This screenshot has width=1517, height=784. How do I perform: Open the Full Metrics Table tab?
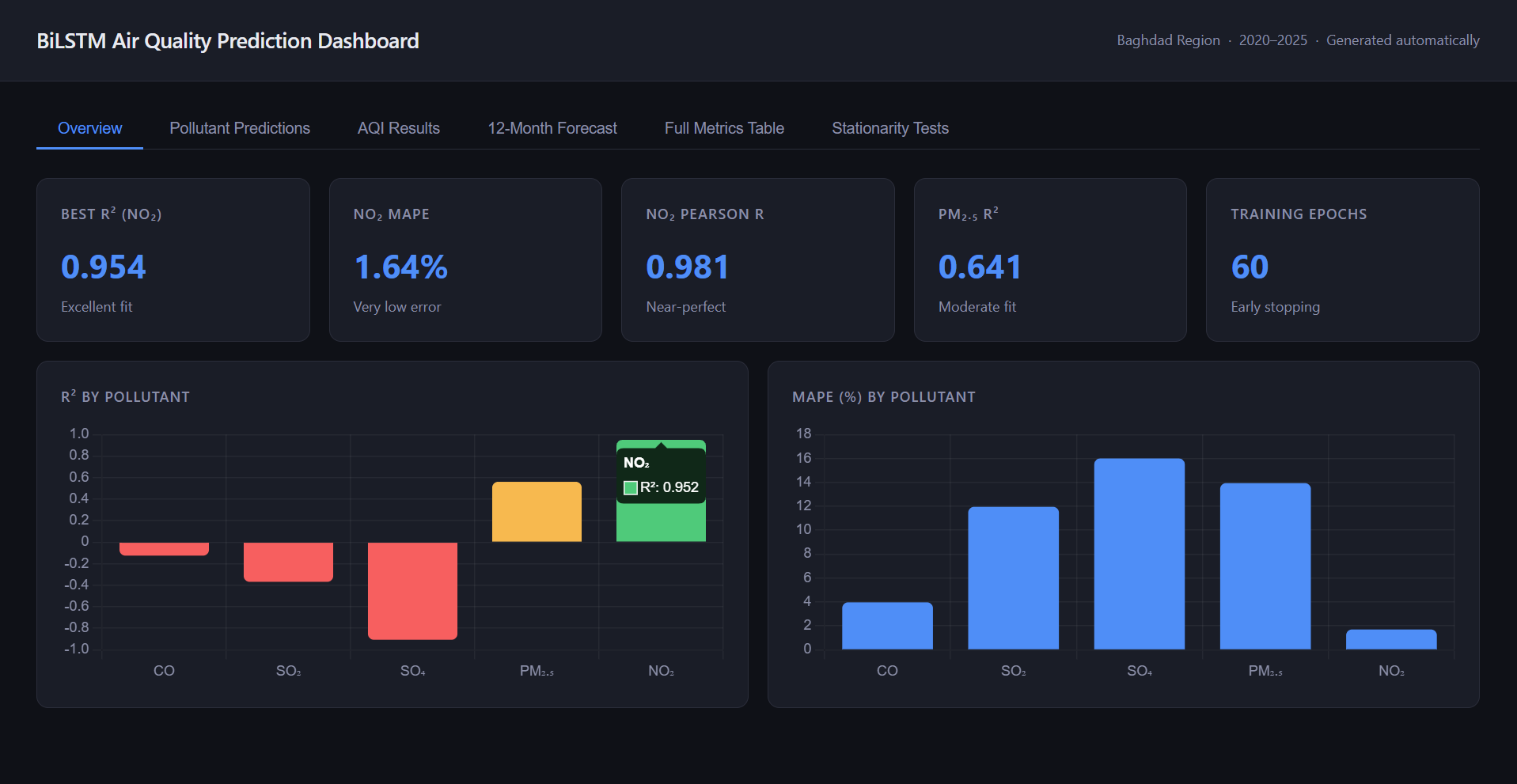[724, 128]
